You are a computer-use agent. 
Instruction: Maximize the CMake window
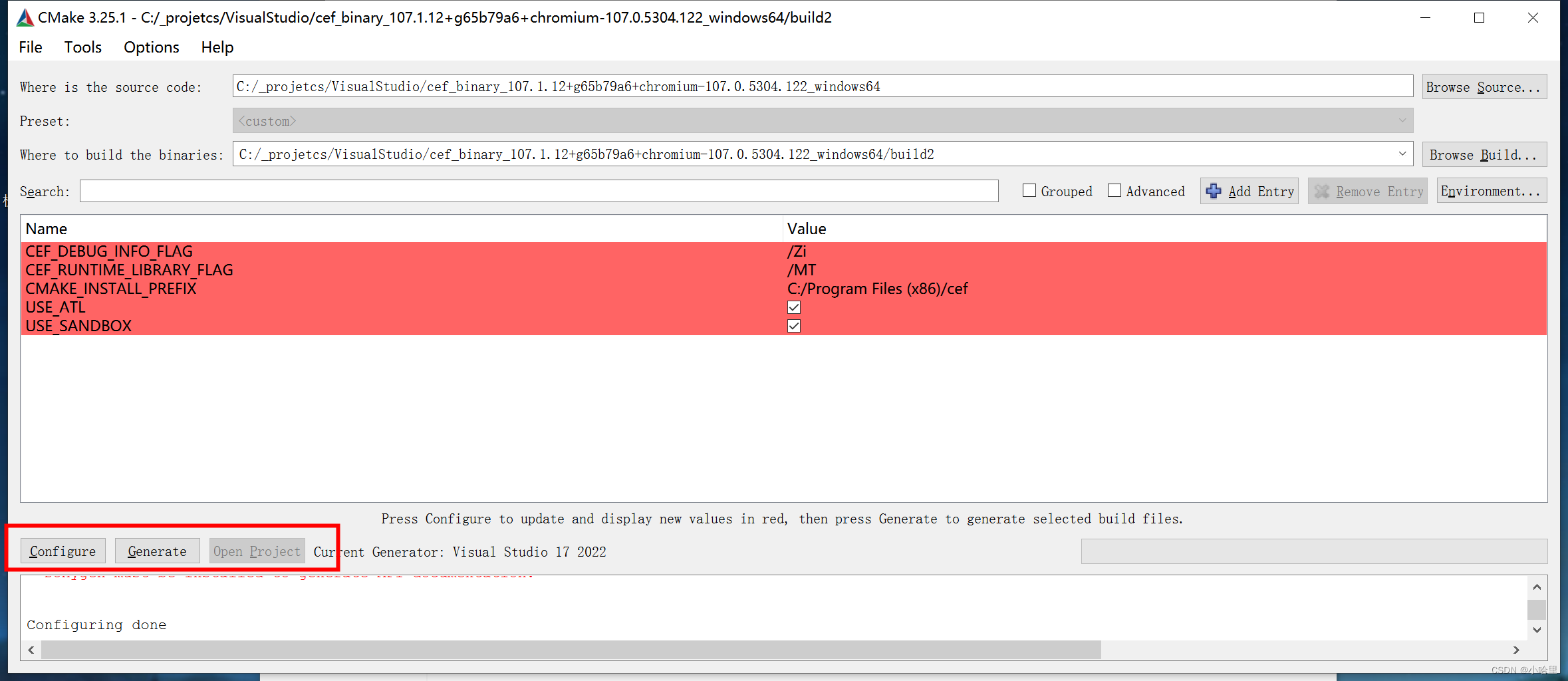tap(1479, 18)
